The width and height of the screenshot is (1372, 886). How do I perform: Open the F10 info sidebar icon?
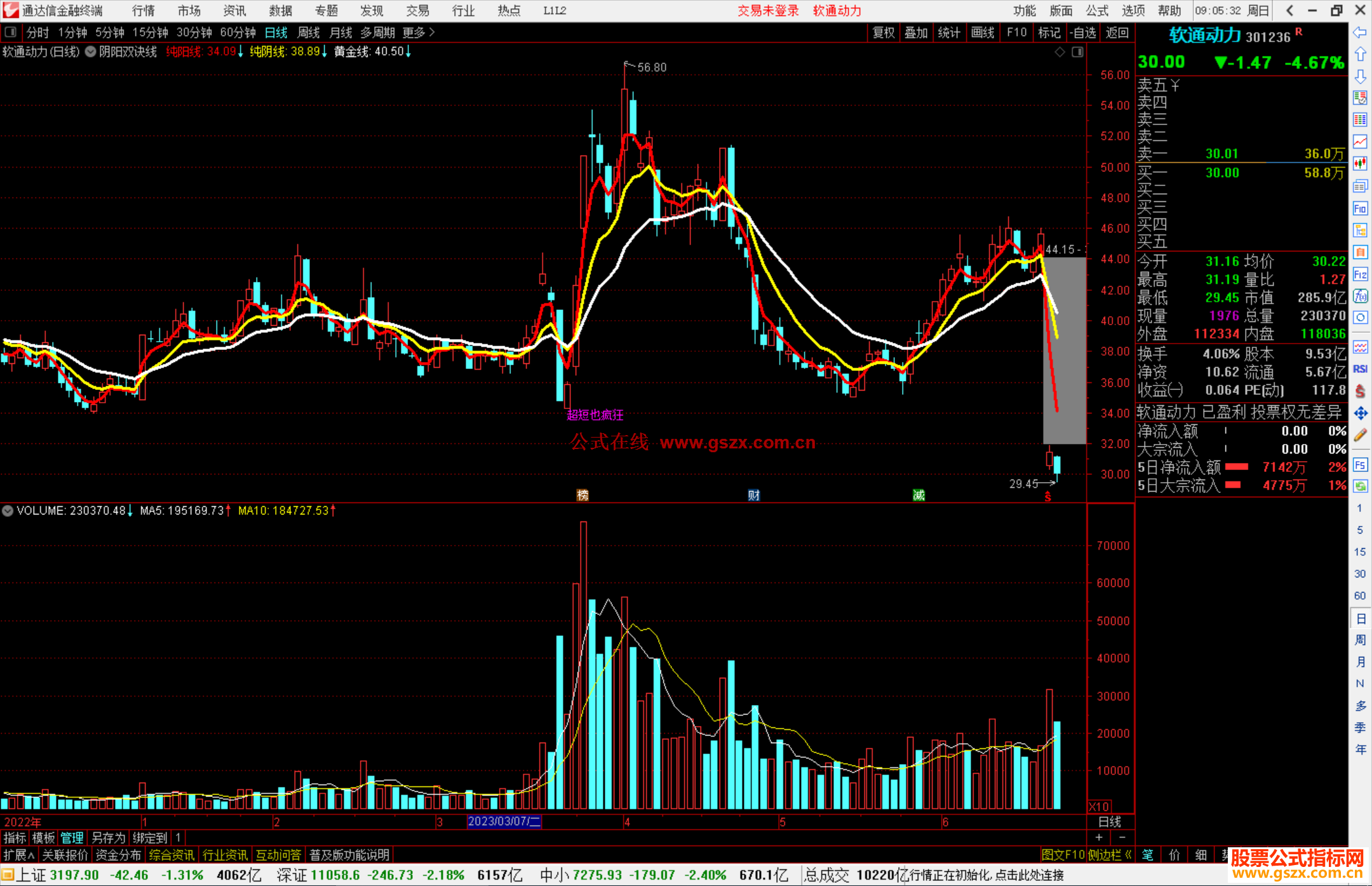1360,208
